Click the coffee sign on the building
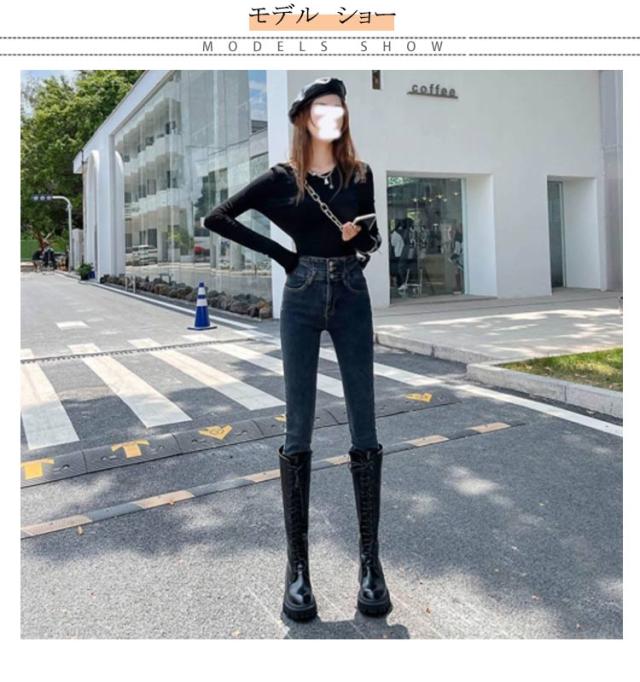Viewport: 640px width, 682px height. click(432, 91)
